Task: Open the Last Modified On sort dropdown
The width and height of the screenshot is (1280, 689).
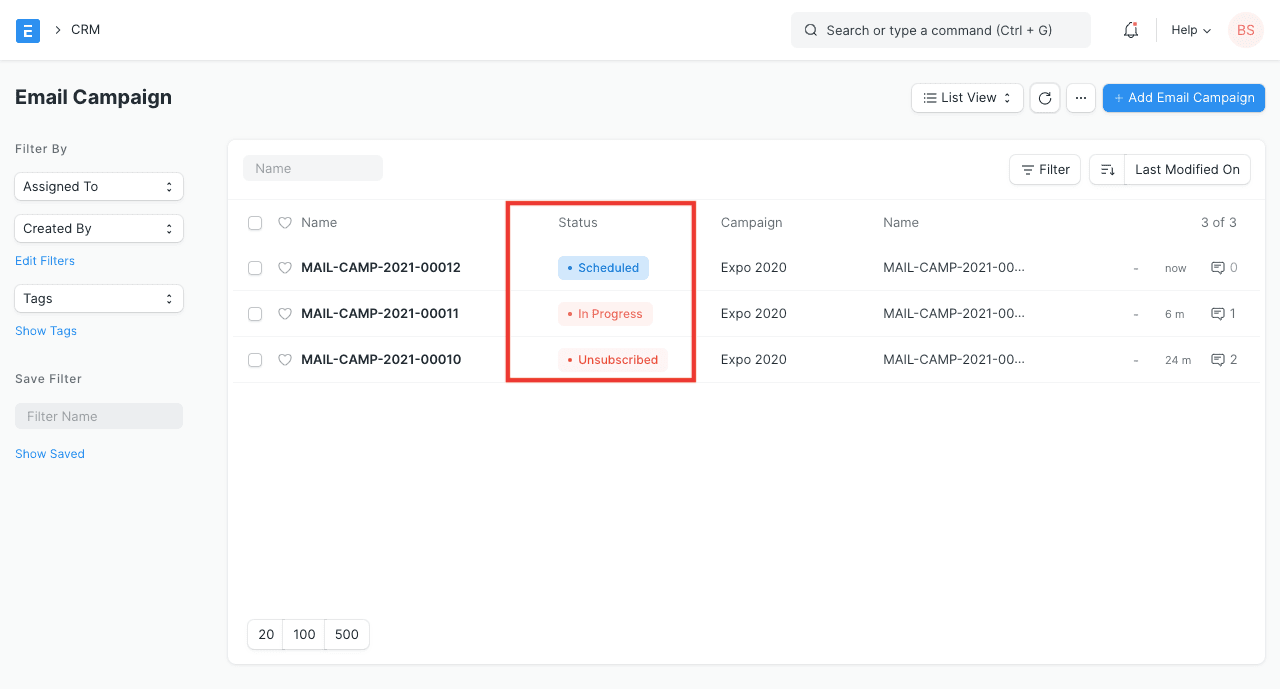Action: click(x=1187, y=170)
